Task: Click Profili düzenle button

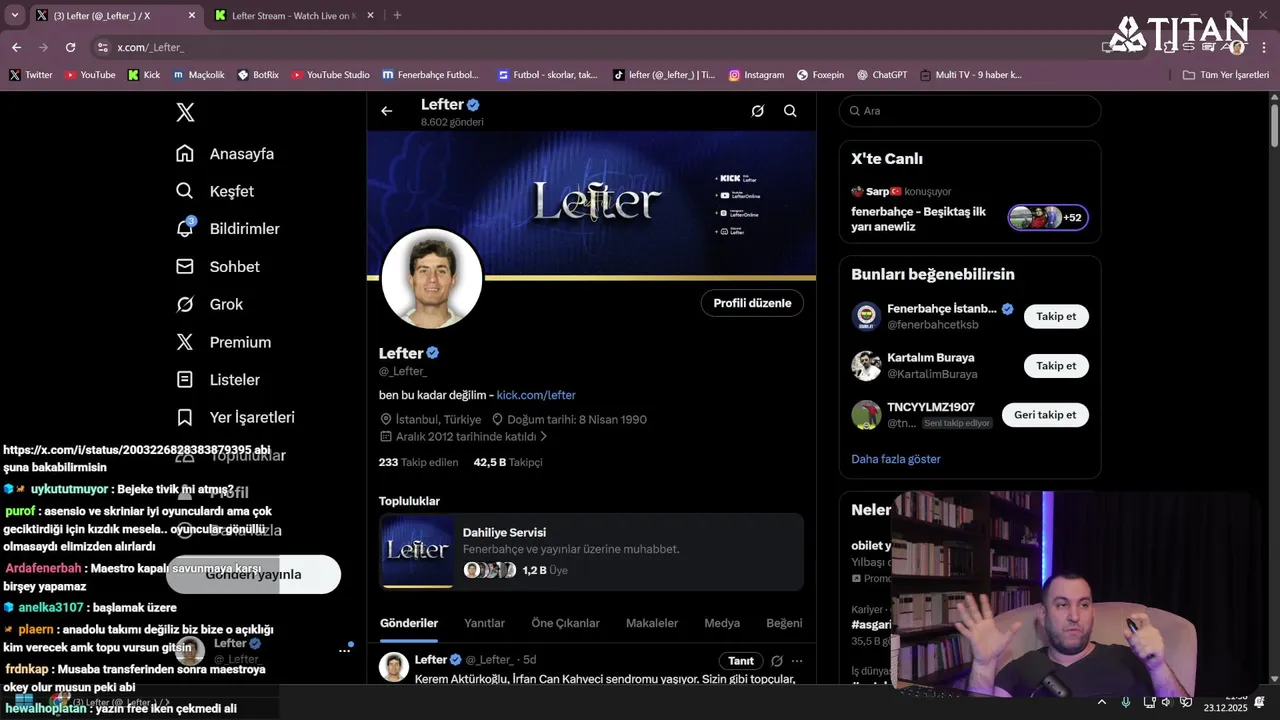Action: point(752,303)
